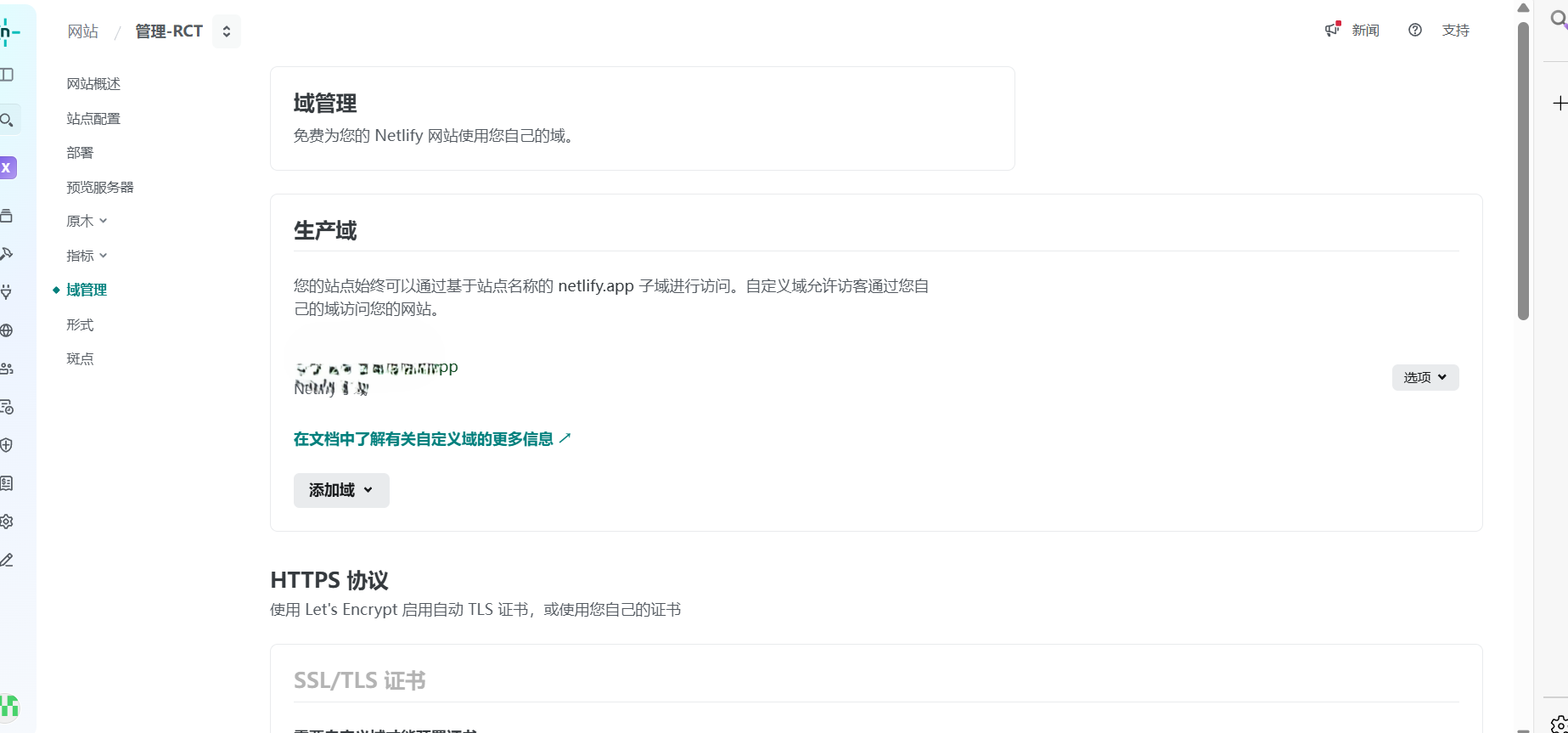Viewport: 1568px width, 733px height.
Task: Go to 网站概述
Action: pos(93,84)
